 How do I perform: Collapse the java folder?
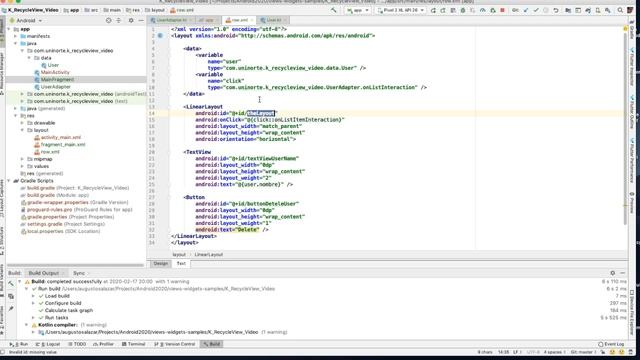(x=16, y=43)
